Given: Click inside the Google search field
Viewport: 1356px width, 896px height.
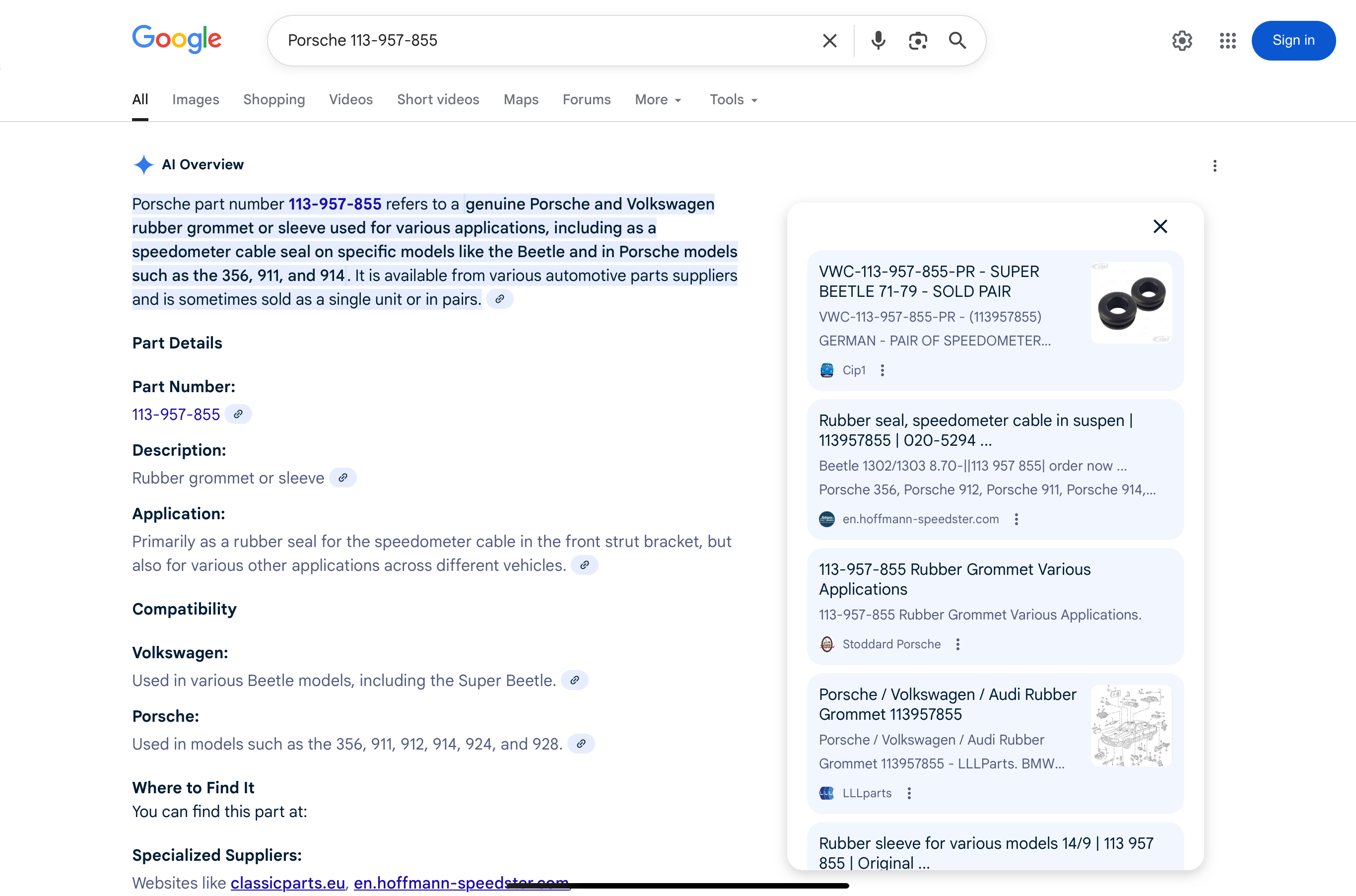Looking at the screenshot, I should (542, 41).
